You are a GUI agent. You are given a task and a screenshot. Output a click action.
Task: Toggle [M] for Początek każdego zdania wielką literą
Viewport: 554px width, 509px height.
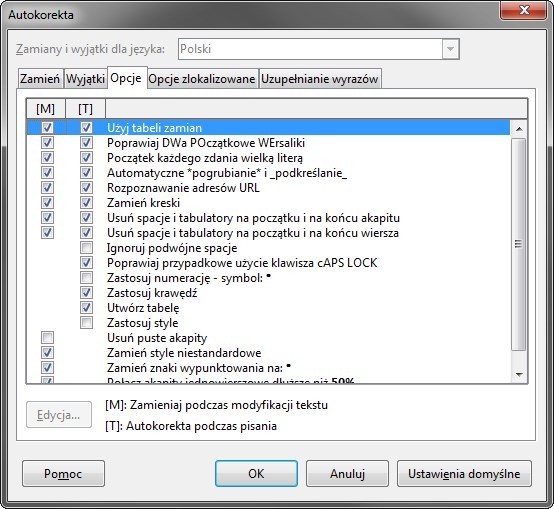pyautogui.click(x=47, y=158)
